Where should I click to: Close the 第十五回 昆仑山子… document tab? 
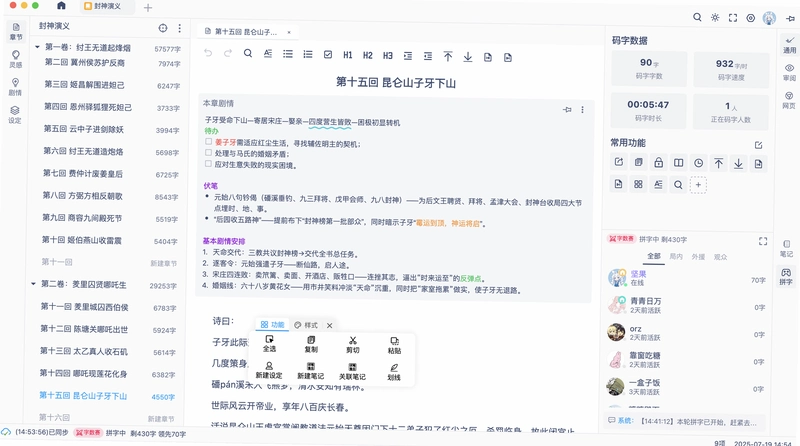(x=289, y=32)
